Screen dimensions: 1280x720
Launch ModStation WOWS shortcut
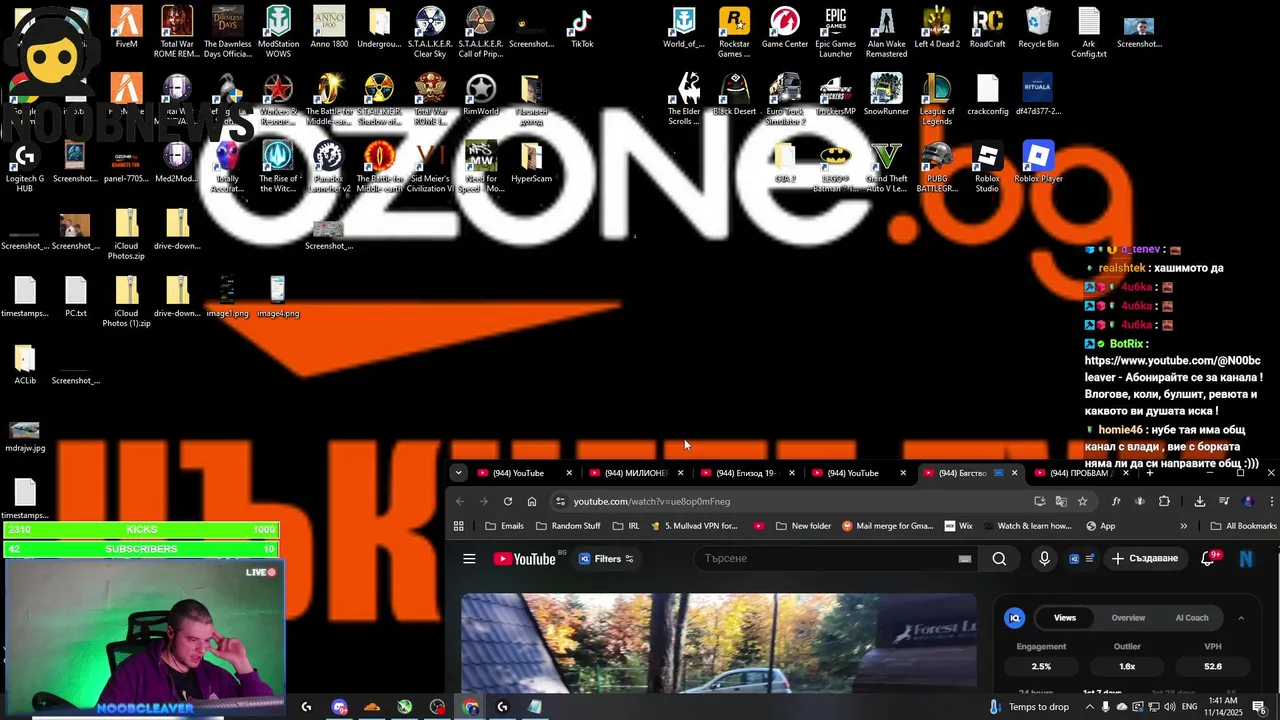[x=278, y=32]
